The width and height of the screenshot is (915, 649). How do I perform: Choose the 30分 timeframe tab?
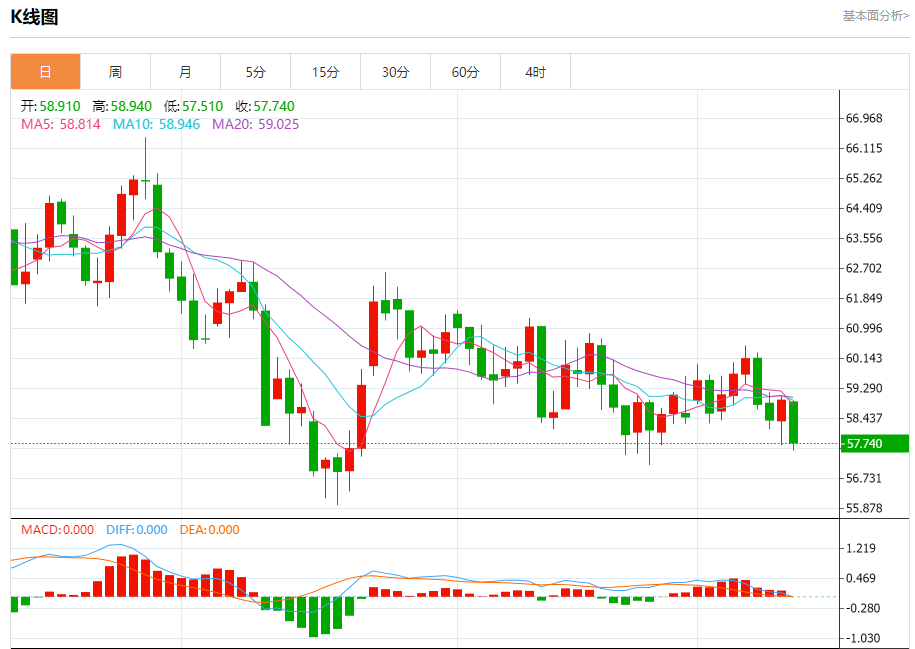pos(395,72)
